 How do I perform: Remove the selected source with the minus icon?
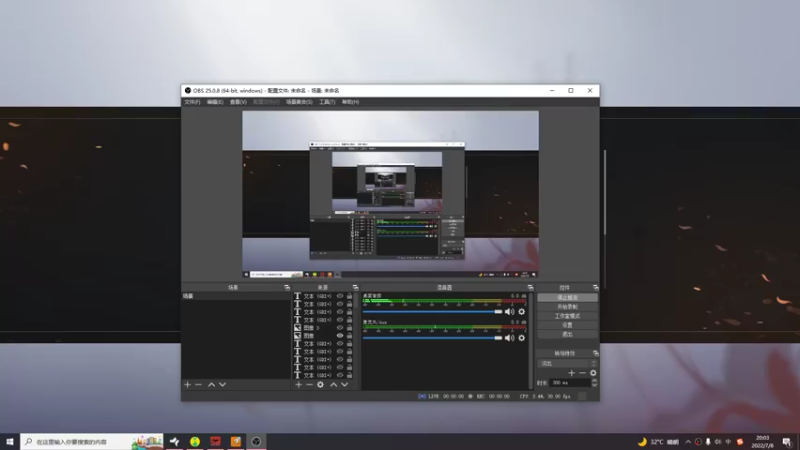click(309, 385)
